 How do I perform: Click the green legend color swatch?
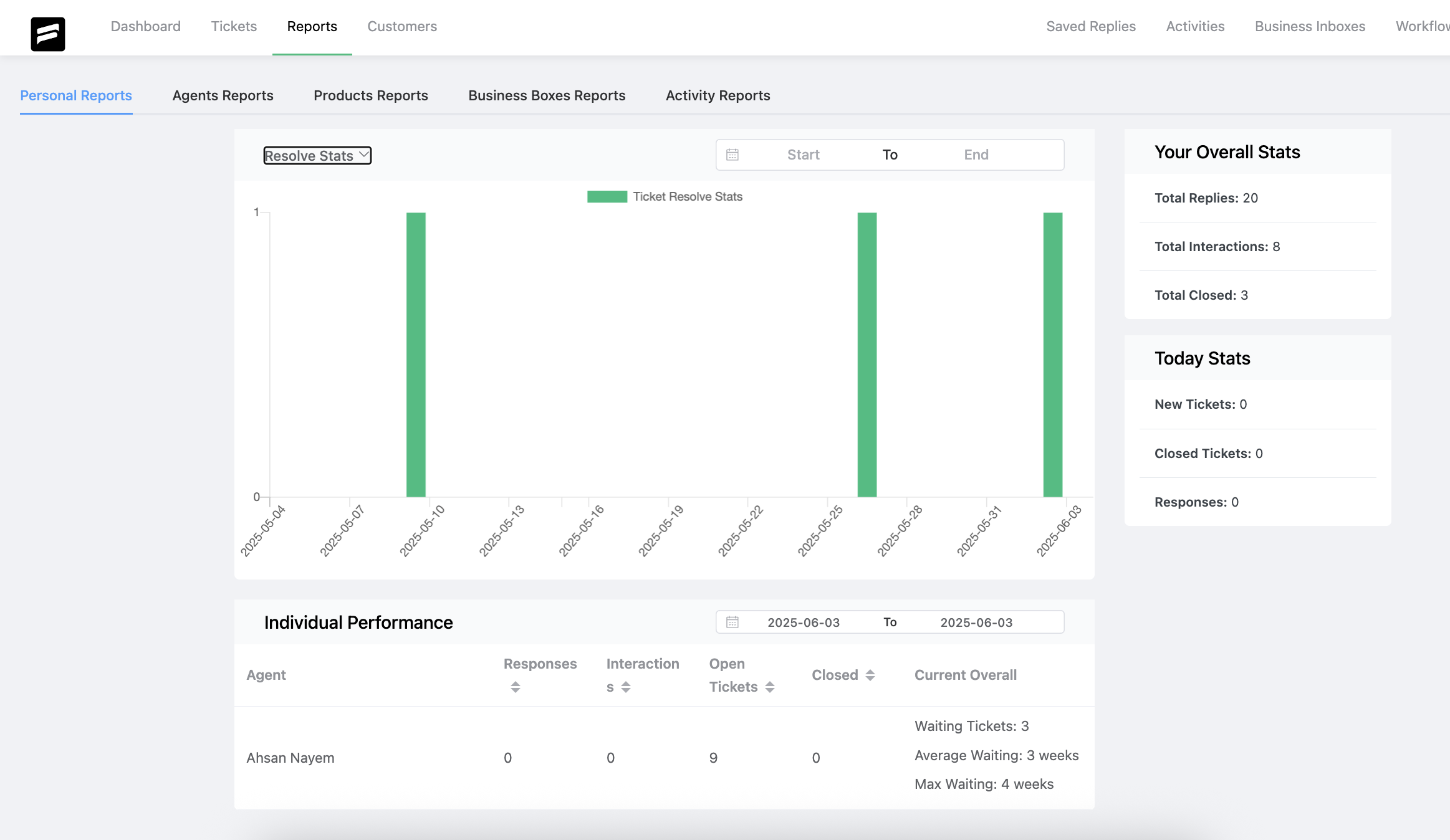point(607,196)
